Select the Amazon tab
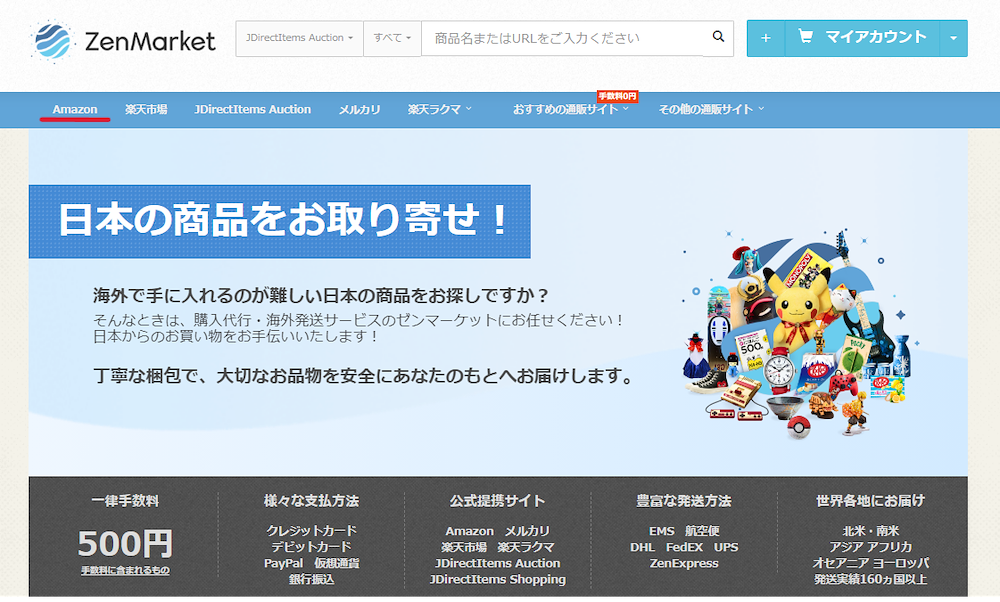Screen dimensions: 1000x602 pos(75,109)
